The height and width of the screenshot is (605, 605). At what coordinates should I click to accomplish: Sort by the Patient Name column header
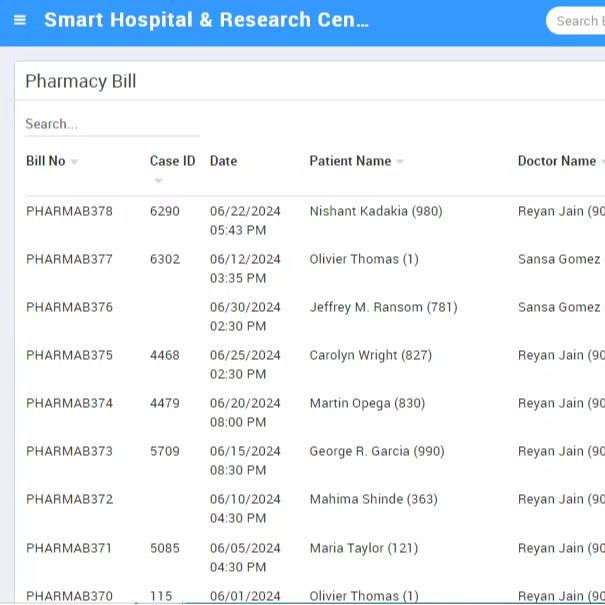tap(349, 161)
